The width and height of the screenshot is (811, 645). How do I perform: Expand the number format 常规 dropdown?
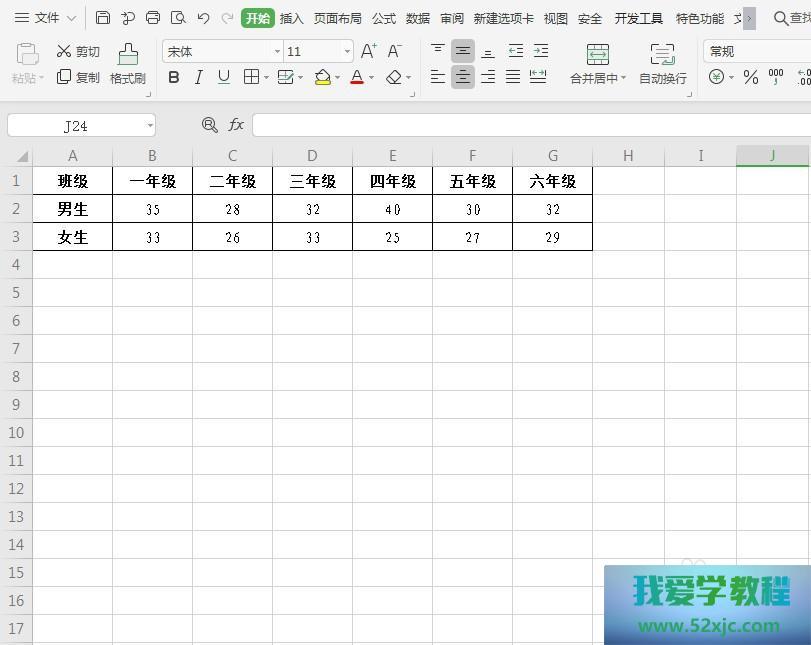pos(757,51)
